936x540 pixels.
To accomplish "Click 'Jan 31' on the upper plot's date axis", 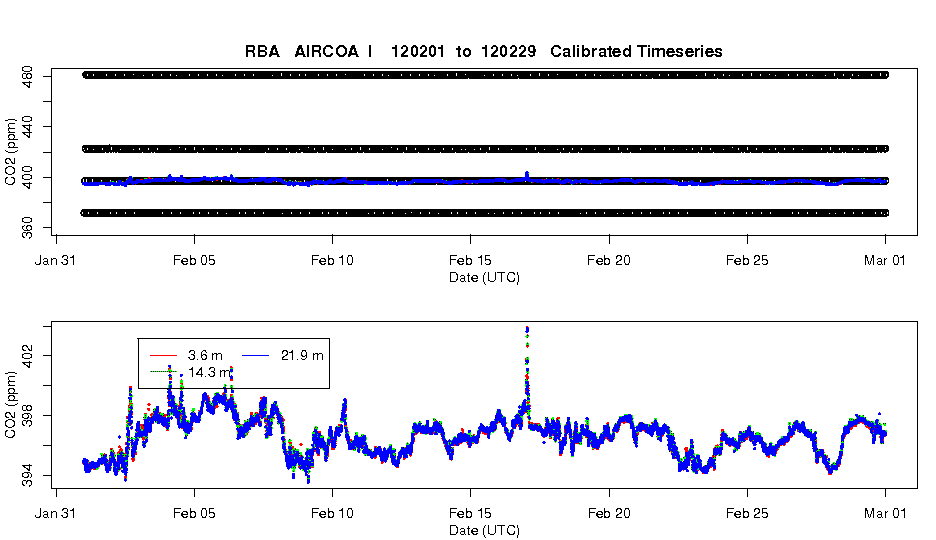I will (56, 261).
